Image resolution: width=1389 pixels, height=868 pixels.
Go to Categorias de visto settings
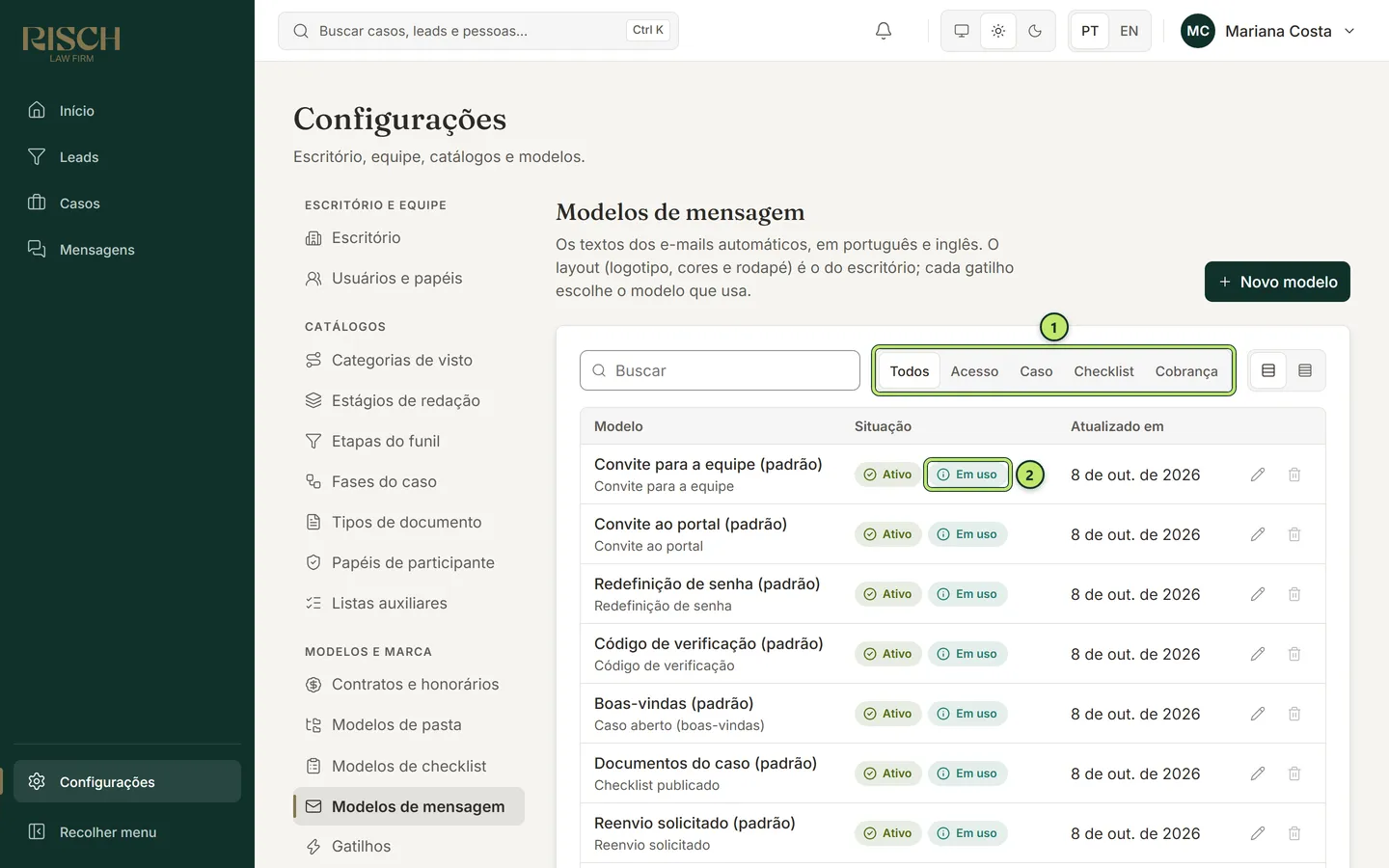click(x=409, y=360)
